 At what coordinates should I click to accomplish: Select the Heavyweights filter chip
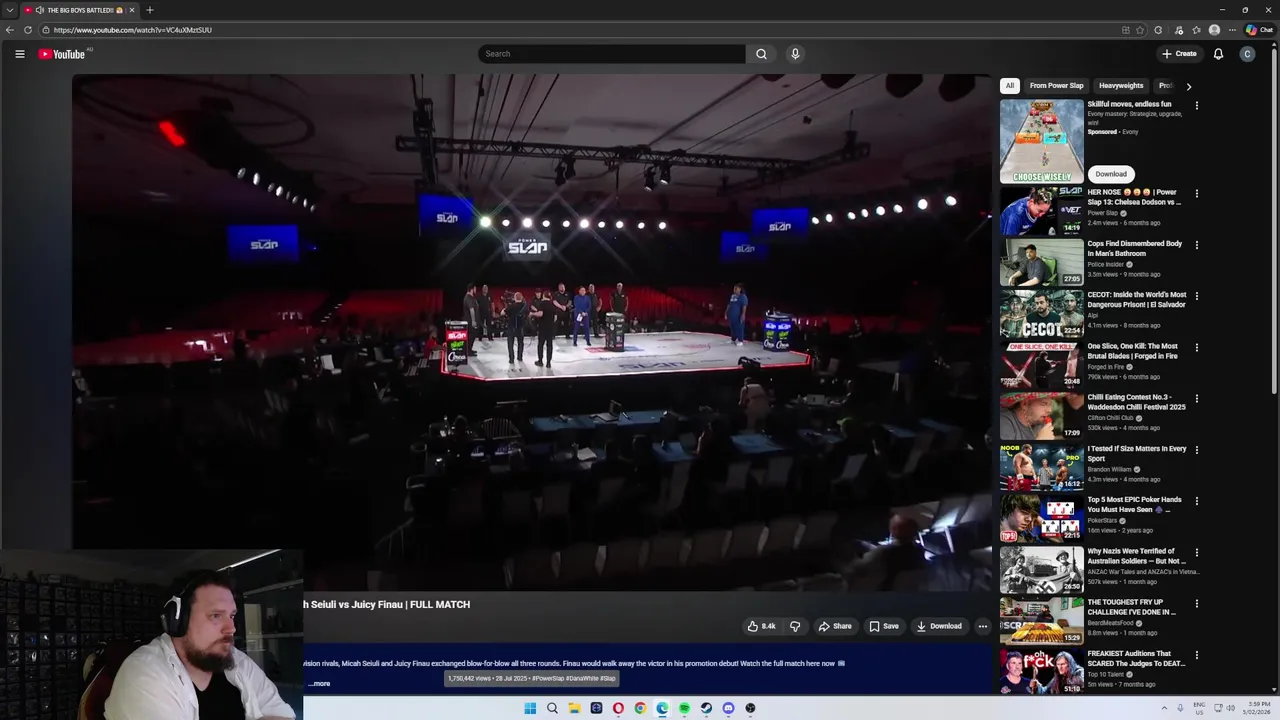(1121, 86)
